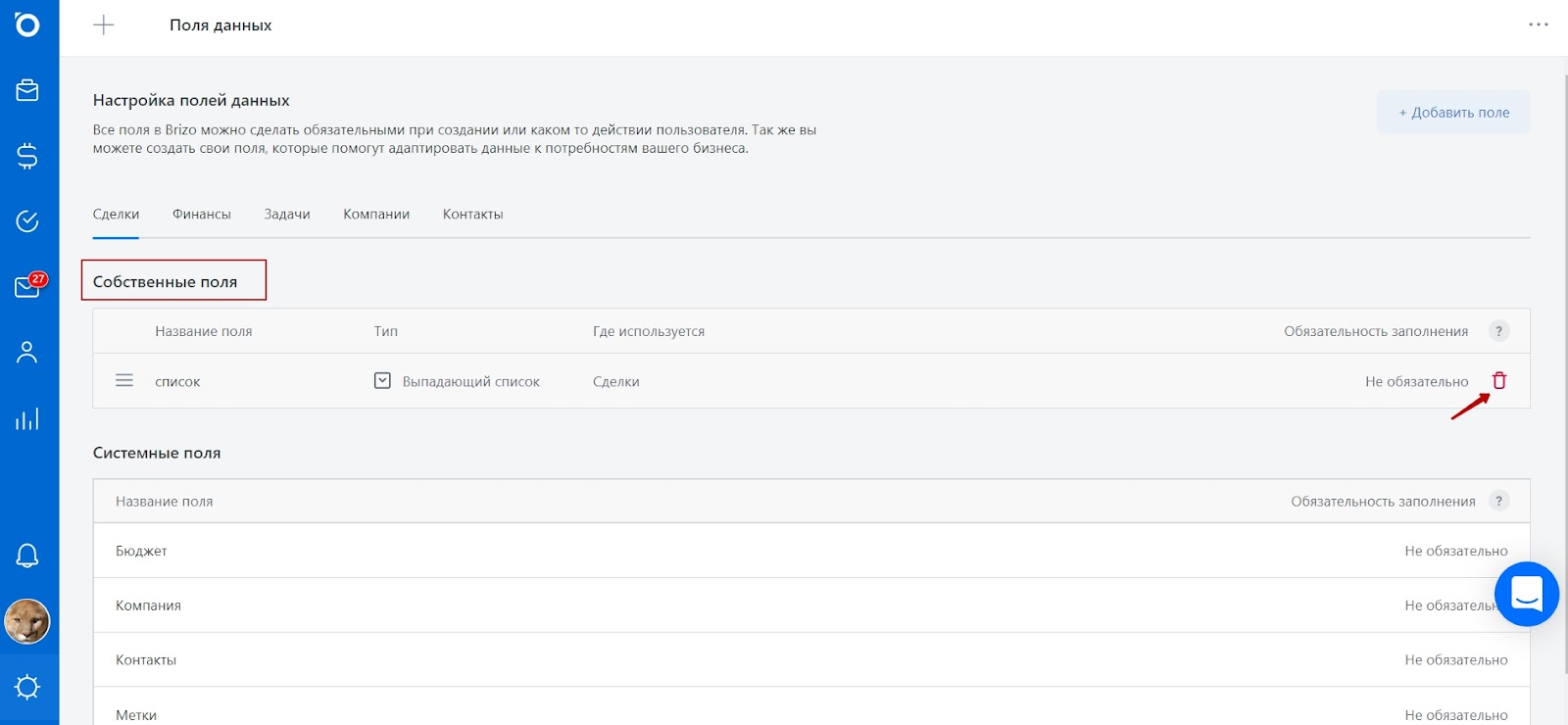This screenshot has width=1568, height=725.
Task: Open the notifications bell icon
Action: [x=27, y=556]
